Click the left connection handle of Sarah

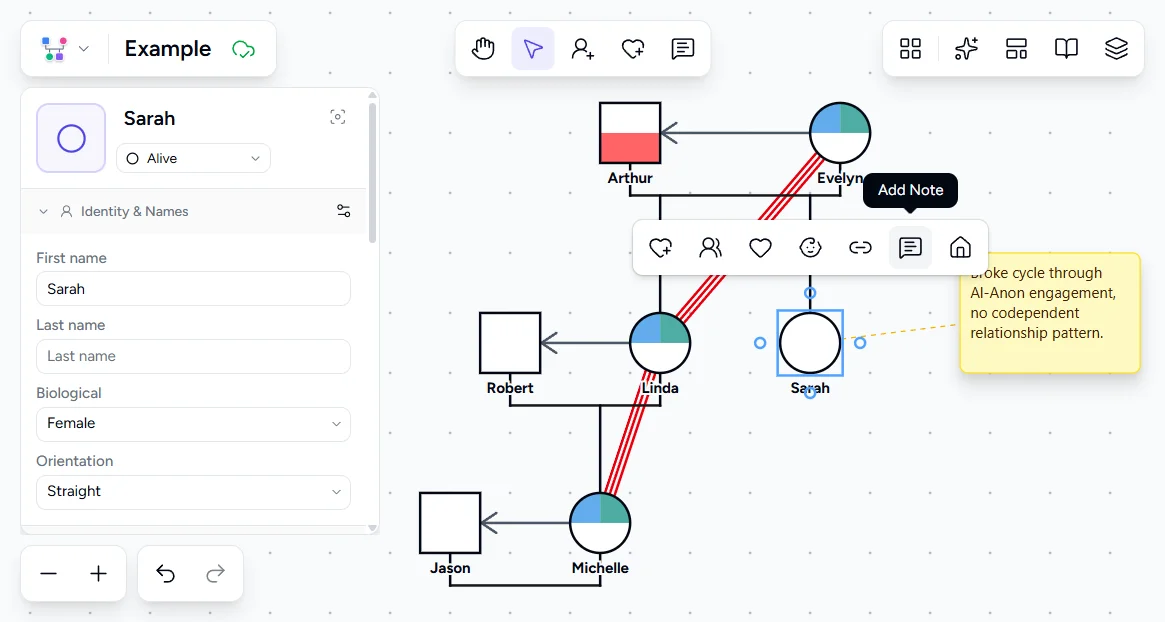[760, 343]
